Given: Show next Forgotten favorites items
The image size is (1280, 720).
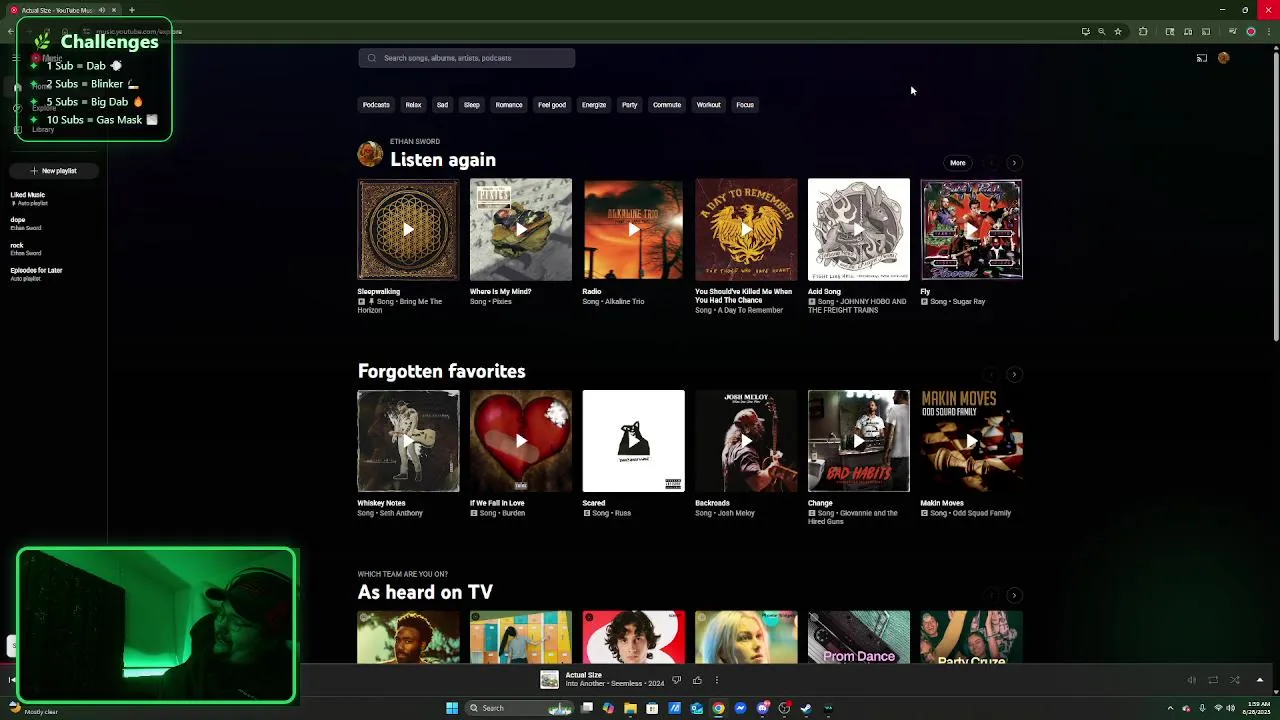Looking at the screenshot, I should click(1014, 374).
